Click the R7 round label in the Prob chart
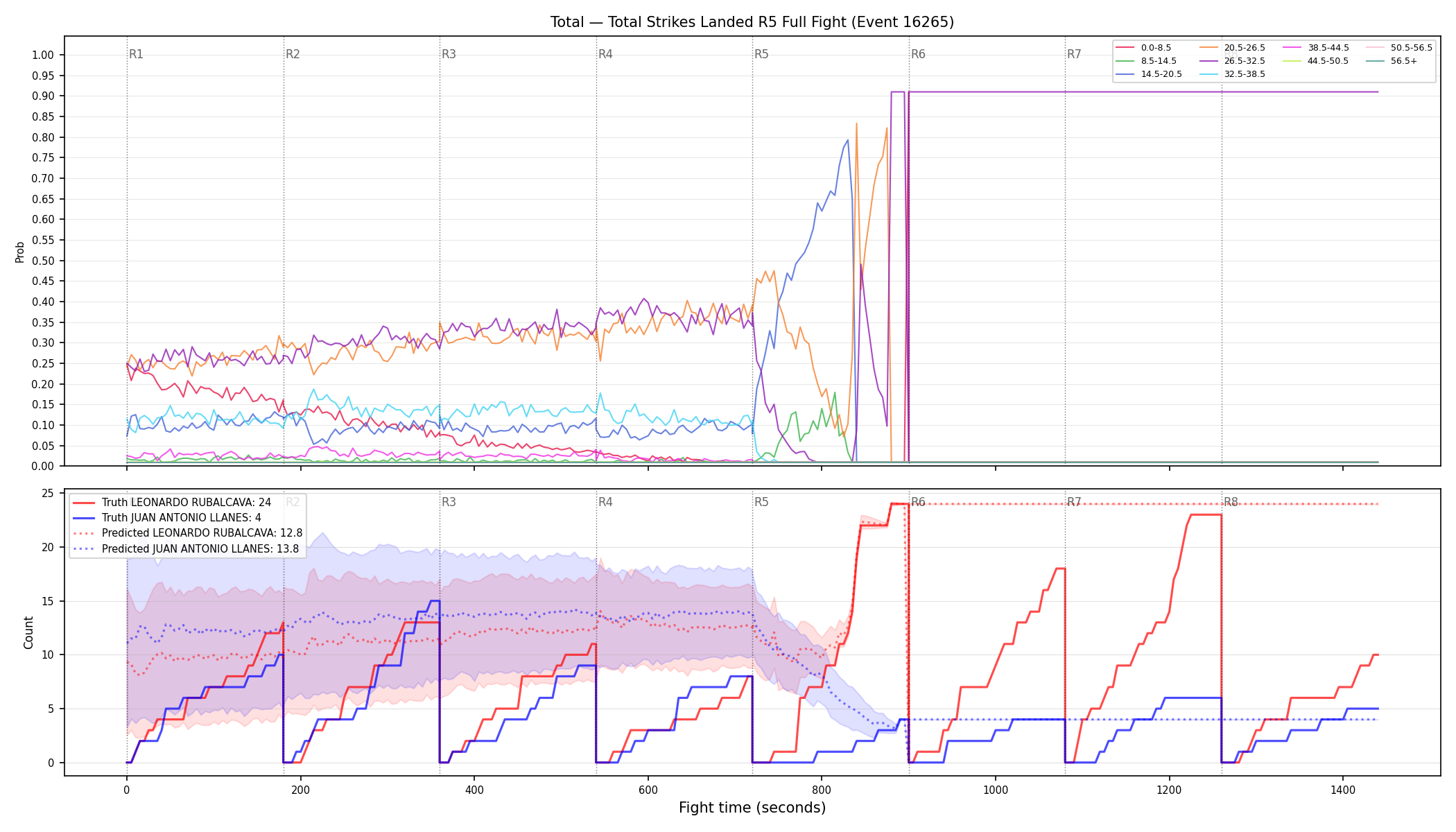 pyautogui.click(x=1074, y=54)
